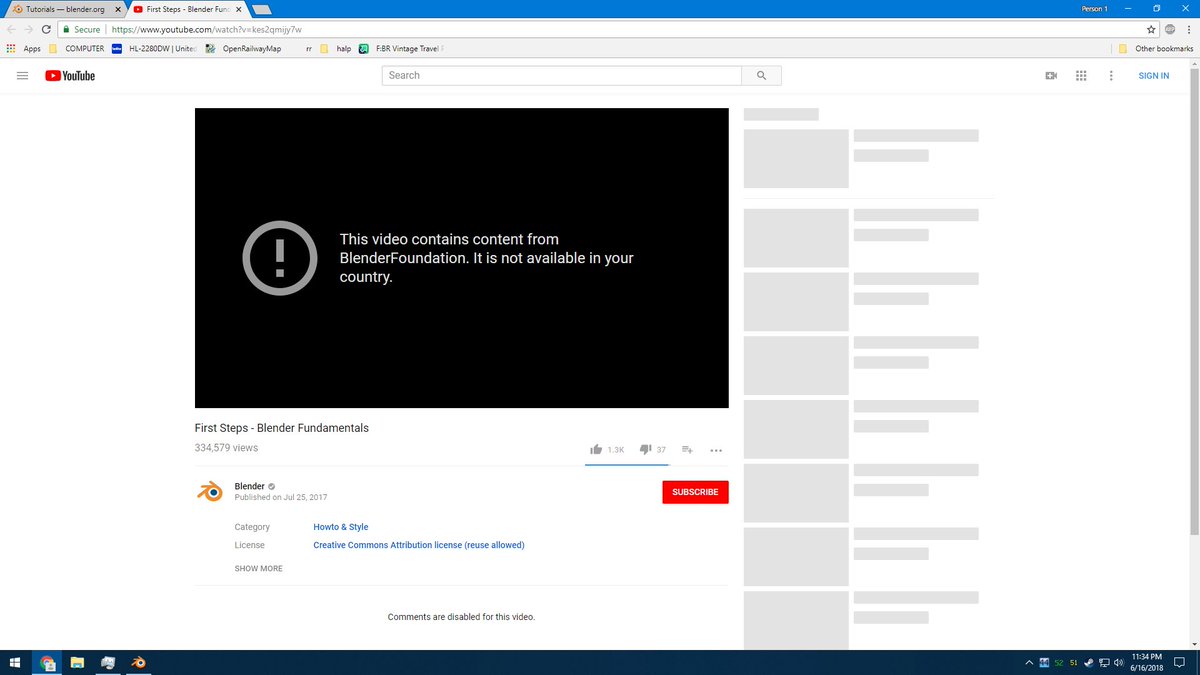Open the YouTube apps grid icon
The width and height of the screenshot is (1200, 675).
point(1081,75)
